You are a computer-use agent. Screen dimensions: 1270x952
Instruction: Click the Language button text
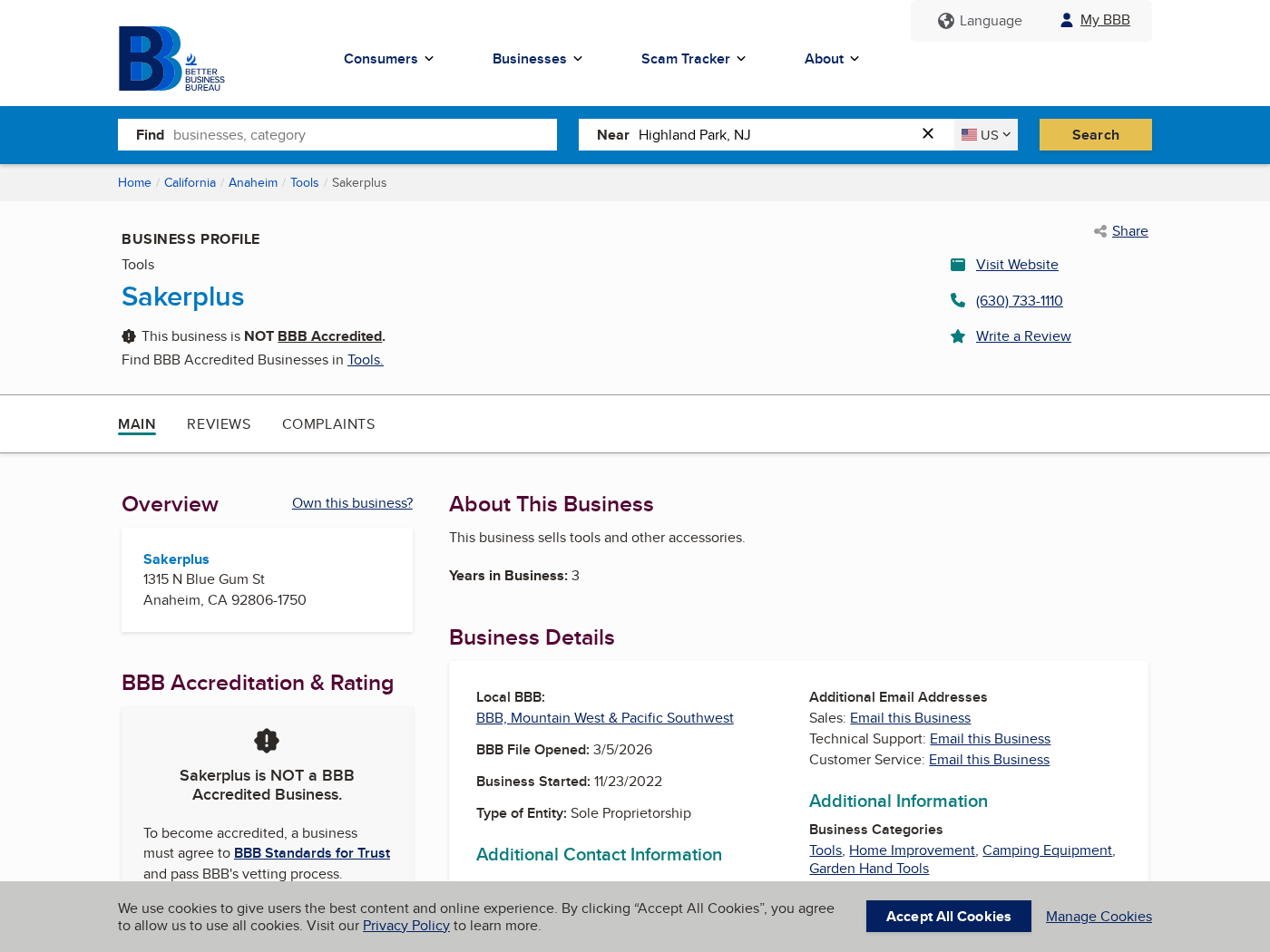[991, 21]
